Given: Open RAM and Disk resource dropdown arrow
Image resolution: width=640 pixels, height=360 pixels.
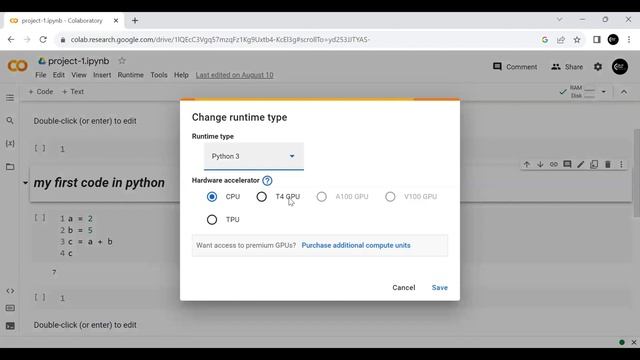Looking at the screenshot, I should pyautogui.click(x=604, y=92).
